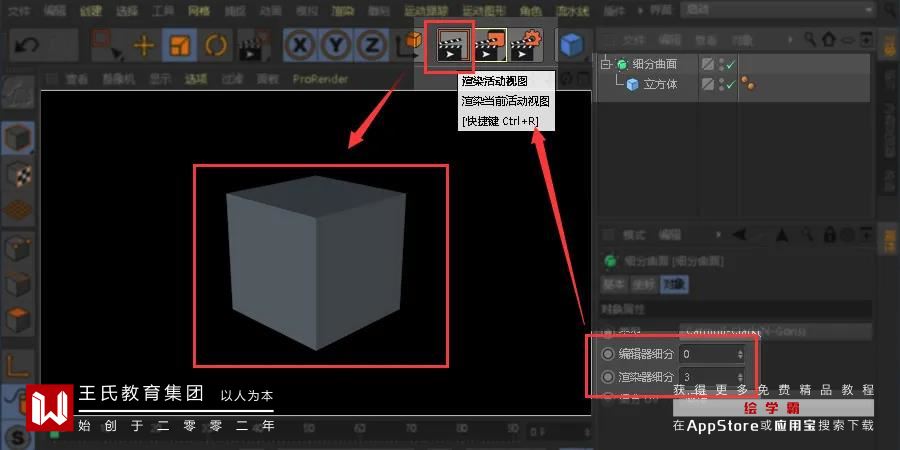Open the 编辑 menu in Object Manager

669,40
